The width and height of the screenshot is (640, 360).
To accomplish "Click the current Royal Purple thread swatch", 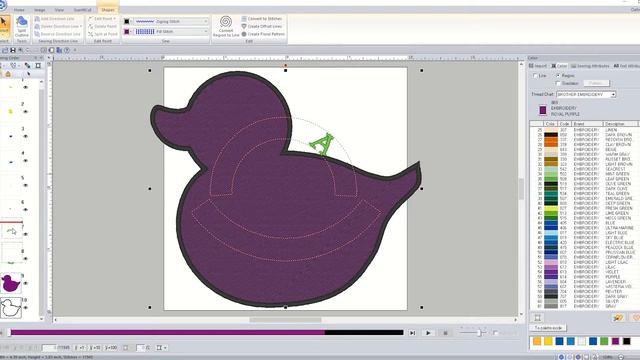I will pos(543,110).
